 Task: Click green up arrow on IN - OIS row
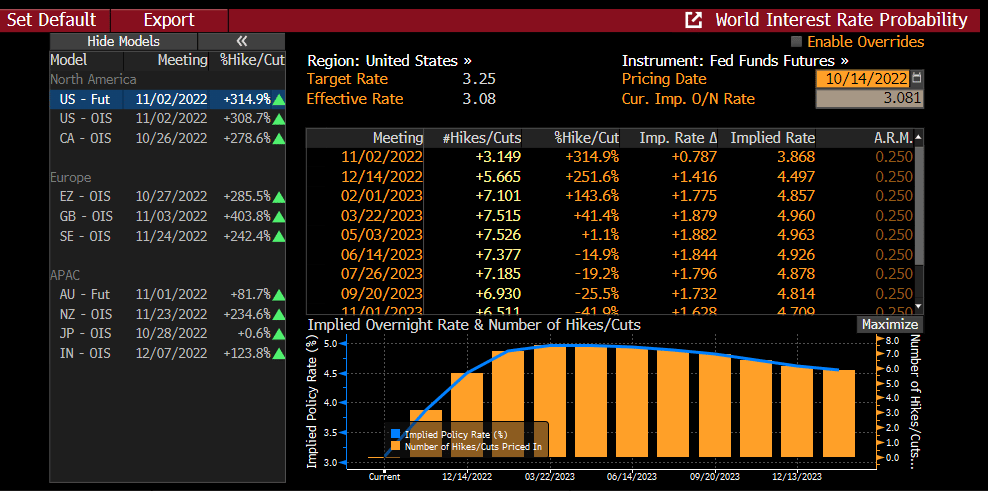[x=279, y=354]
